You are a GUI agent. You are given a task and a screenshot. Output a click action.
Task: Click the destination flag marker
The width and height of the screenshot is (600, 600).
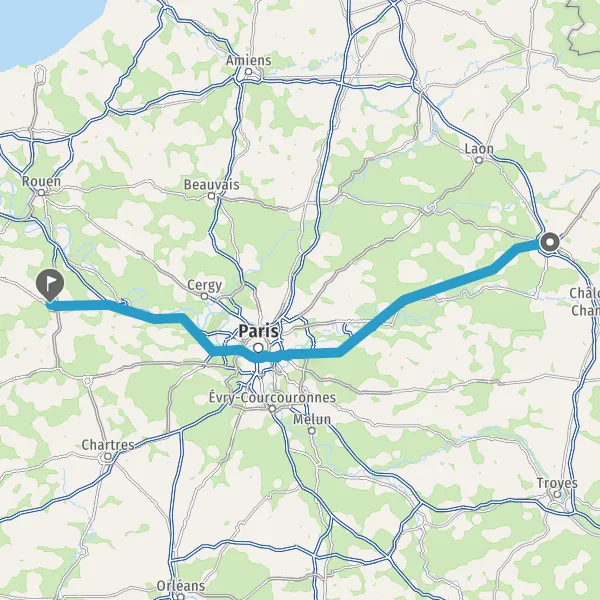click(50, 285)
